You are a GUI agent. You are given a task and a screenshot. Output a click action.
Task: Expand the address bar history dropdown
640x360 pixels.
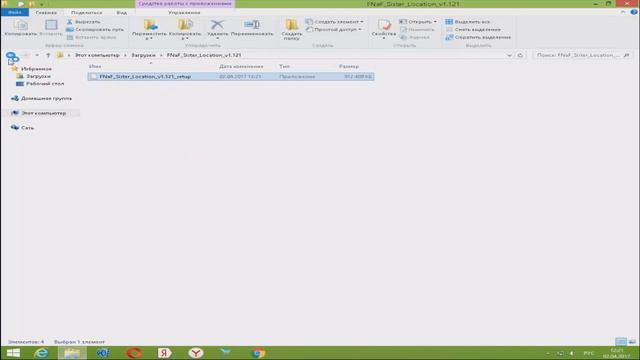pos(509,55)
